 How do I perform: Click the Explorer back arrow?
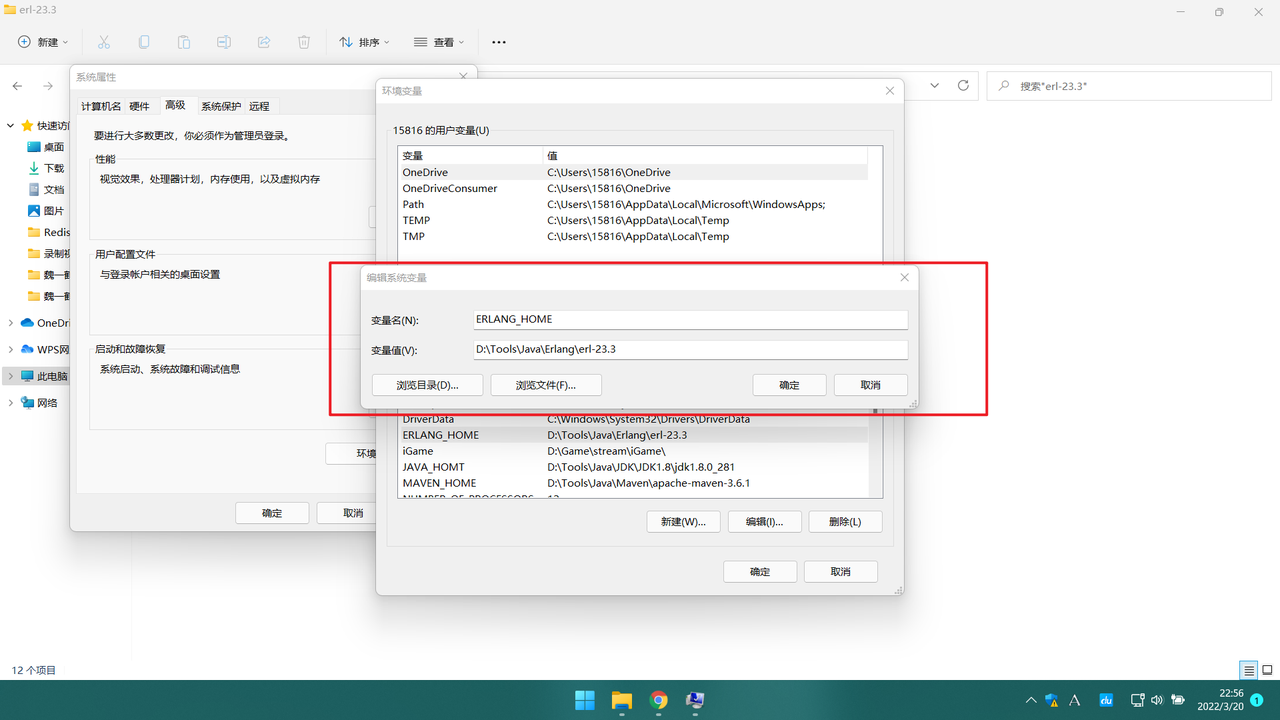17,86
